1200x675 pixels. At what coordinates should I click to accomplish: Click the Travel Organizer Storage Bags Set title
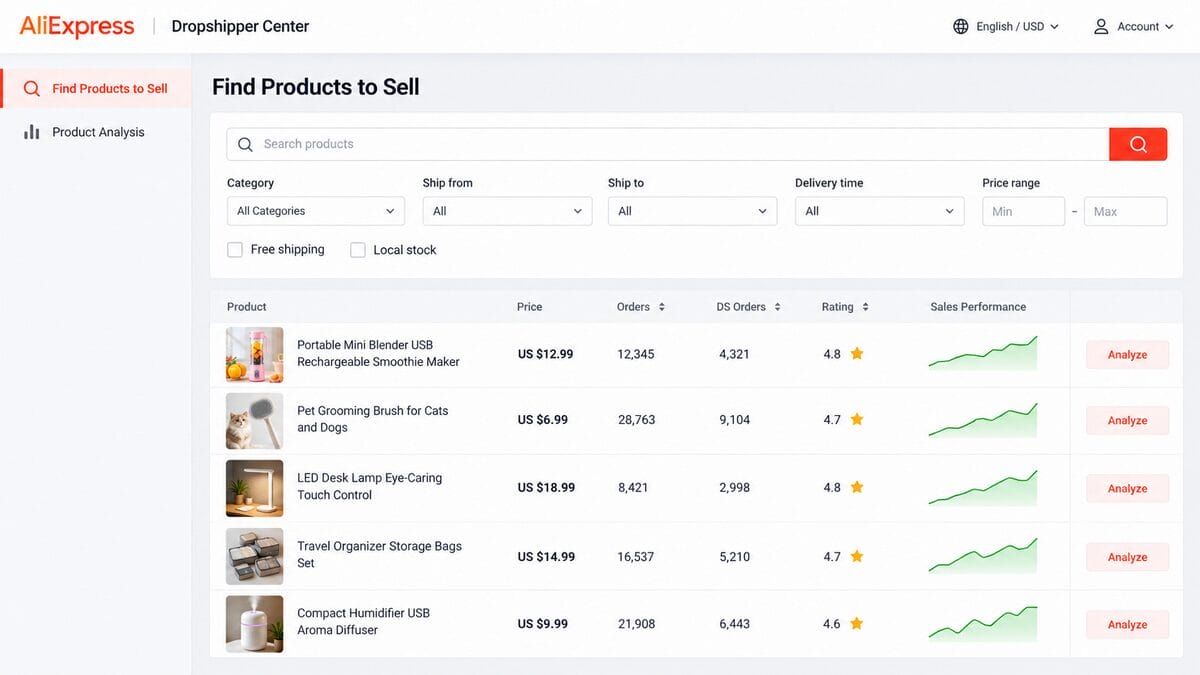pyautogui.click(x=379, y=555)
